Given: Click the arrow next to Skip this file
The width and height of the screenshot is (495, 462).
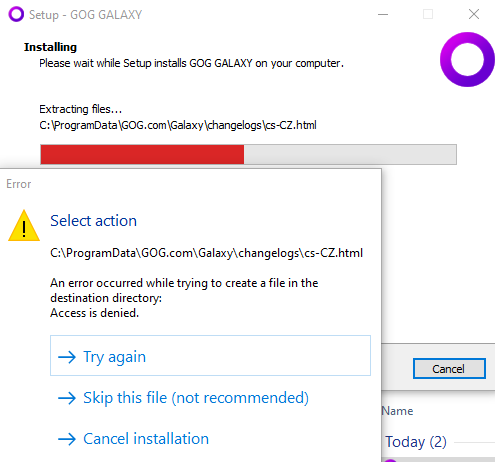Looking at the screenshot, I should coord(67,398).
